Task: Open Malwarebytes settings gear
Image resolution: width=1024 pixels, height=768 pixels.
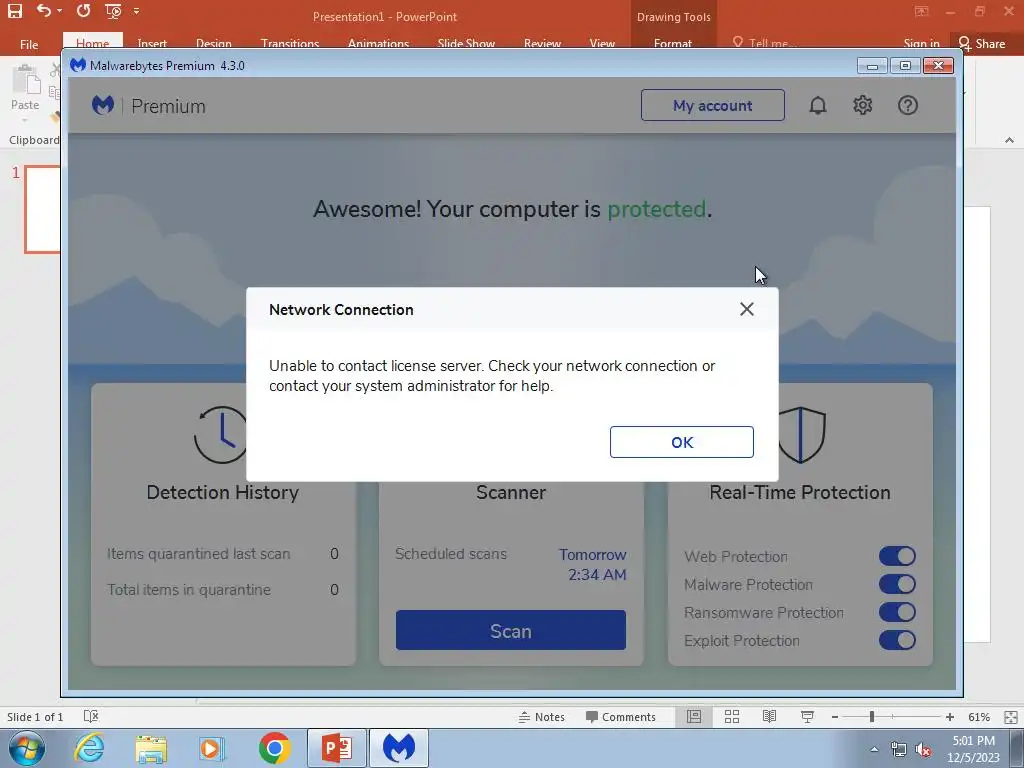Action: tap(863, 105)
